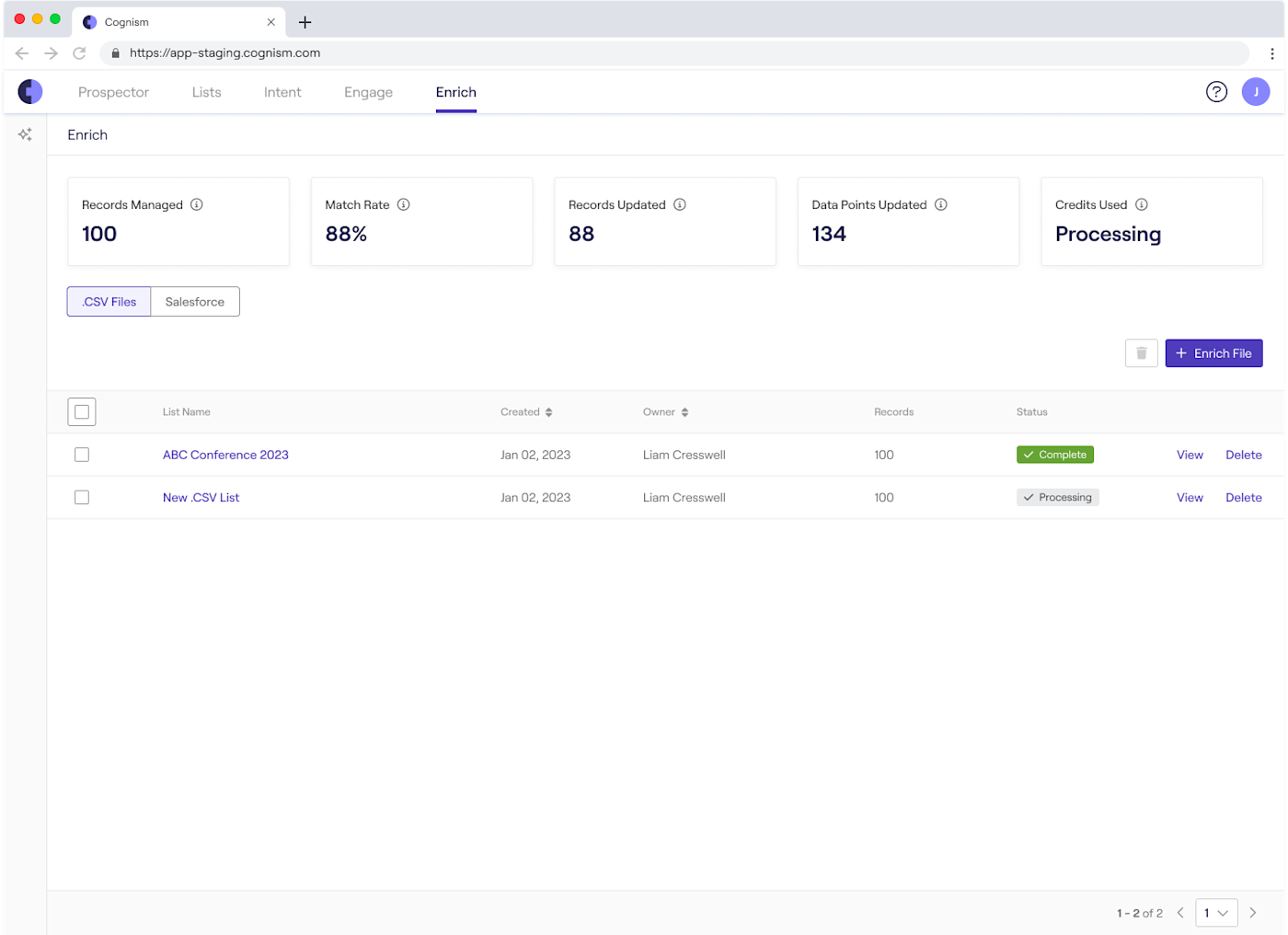Open the AI sparkle sidebar icon
Screen dimensions: 1288x935
click(x=25, y=134)
